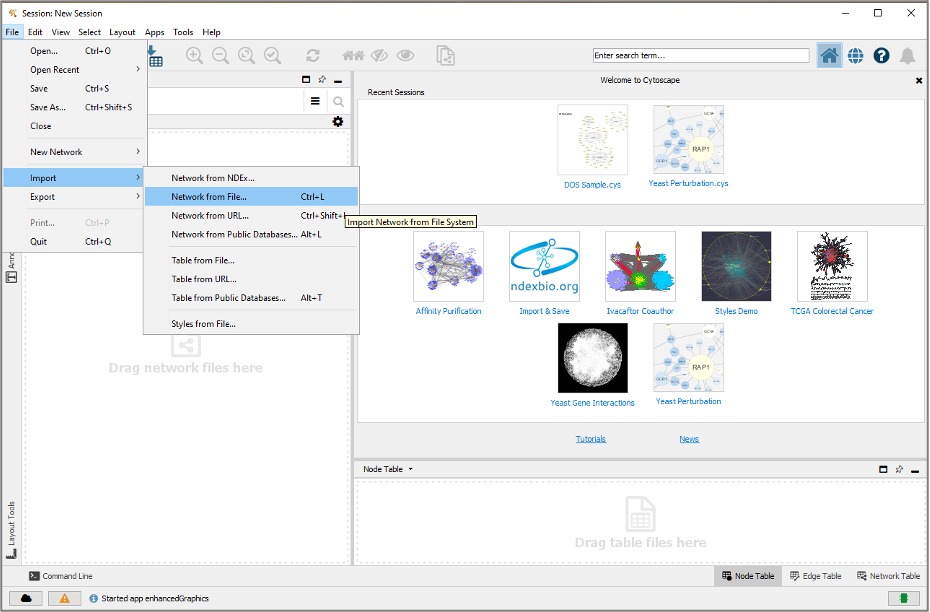Viewport: 930px width, 612px height.
Task: Select Network from NDEx menu item
Action: click(x=251, y=178)
